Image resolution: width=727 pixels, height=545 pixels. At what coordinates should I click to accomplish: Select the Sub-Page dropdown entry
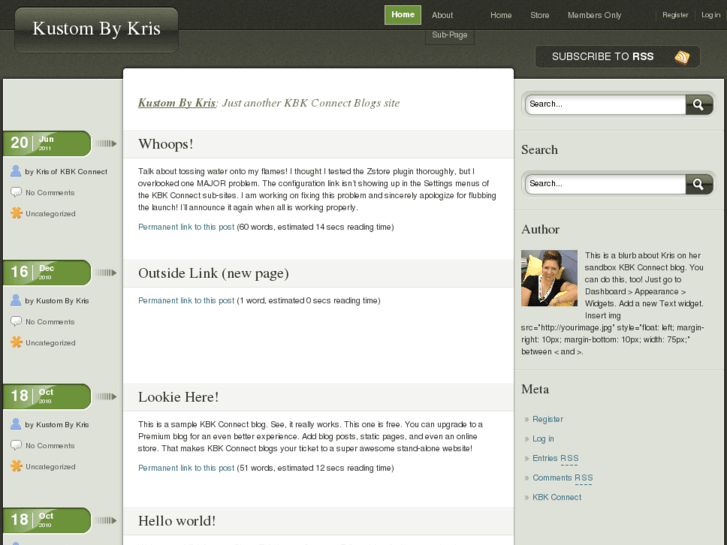pyautogui.click(x=450, y=35)
